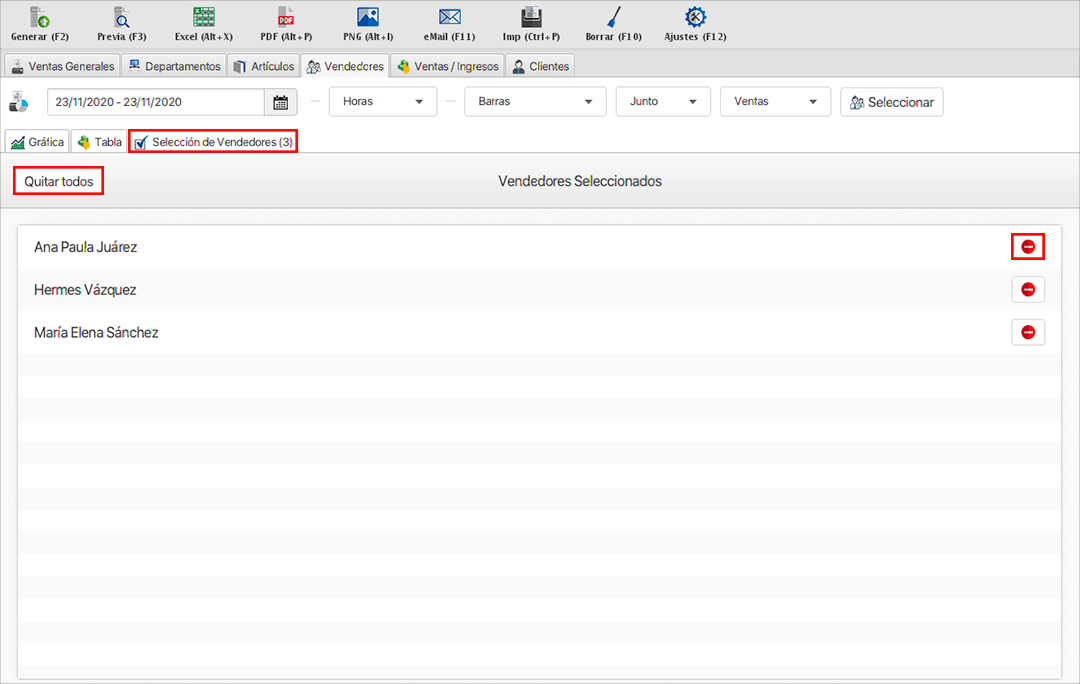Remove Hermes Vázquez from selected vendors
The image size is (1080, 684).
click(x=1028, y=290)
